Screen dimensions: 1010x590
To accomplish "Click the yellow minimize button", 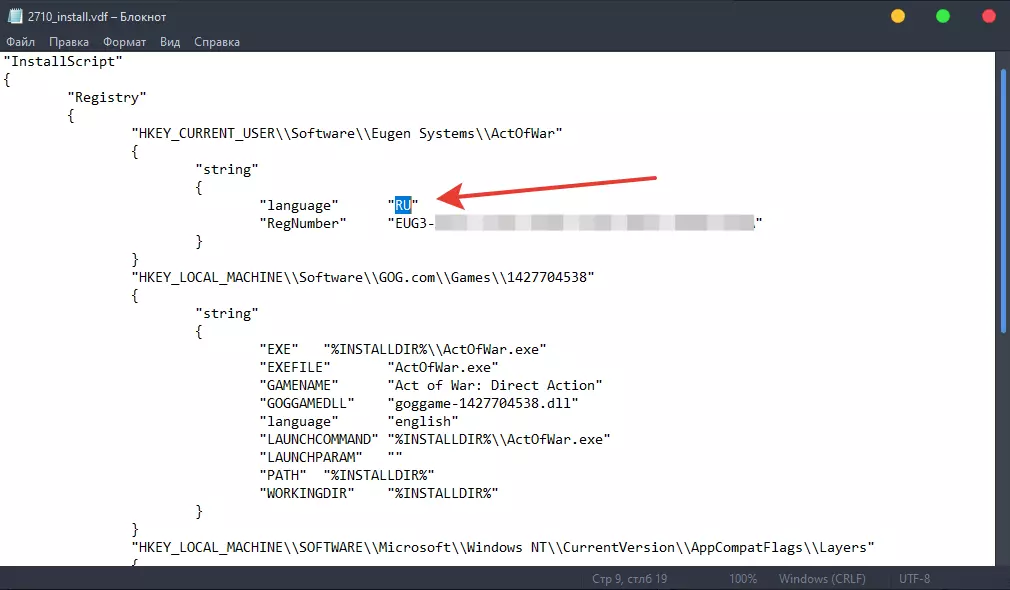I will (x=898, y=16).
